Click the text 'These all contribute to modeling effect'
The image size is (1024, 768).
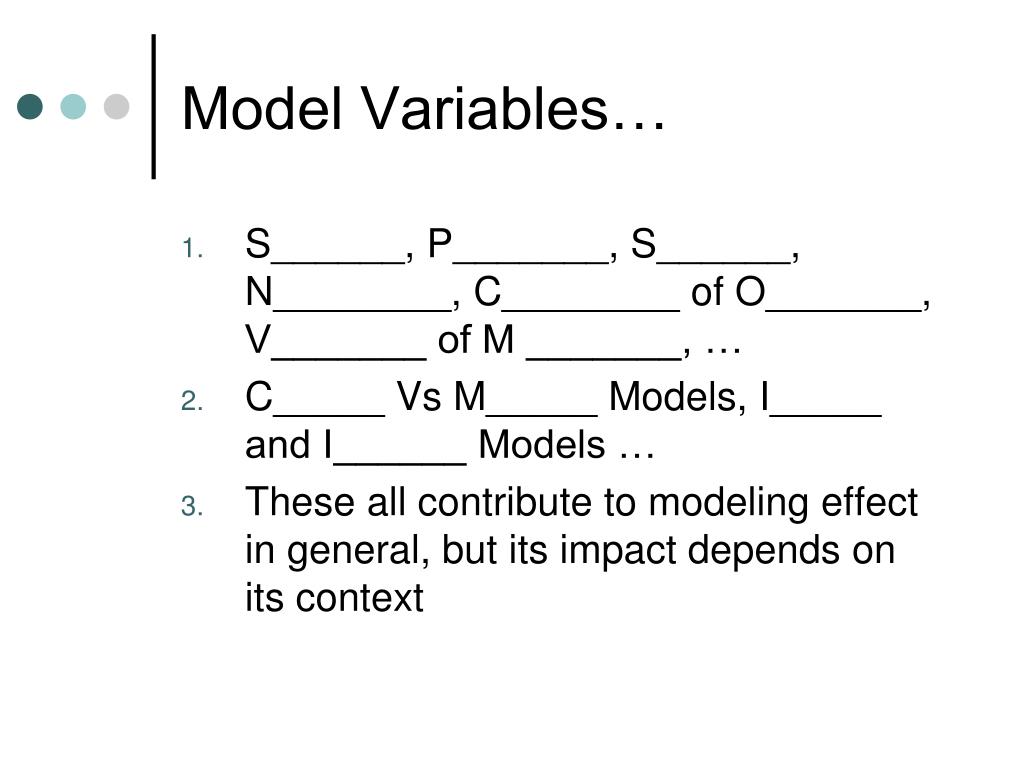pyautogui.click(x=581, y=503)
